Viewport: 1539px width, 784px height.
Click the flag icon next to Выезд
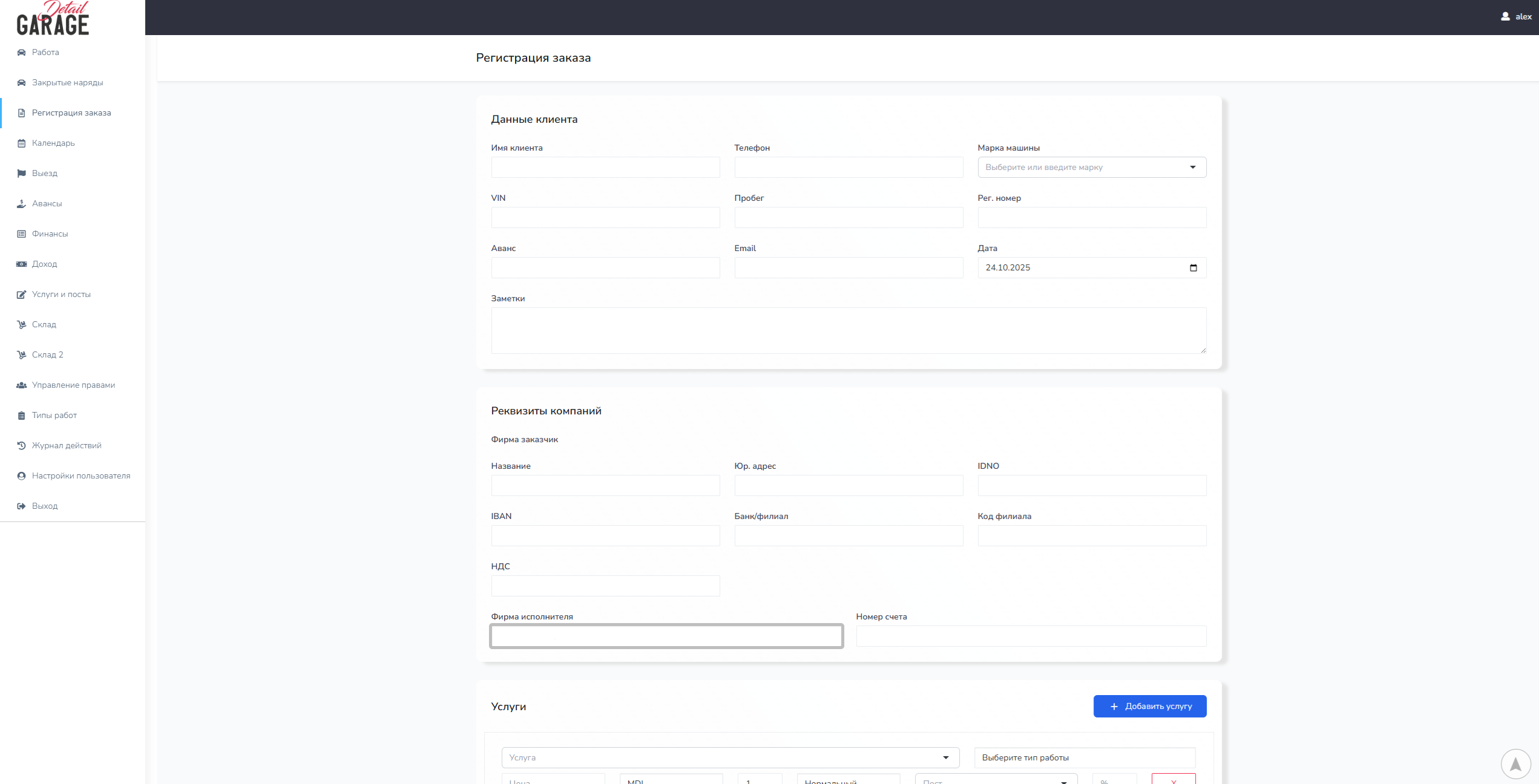click(21, 174)
